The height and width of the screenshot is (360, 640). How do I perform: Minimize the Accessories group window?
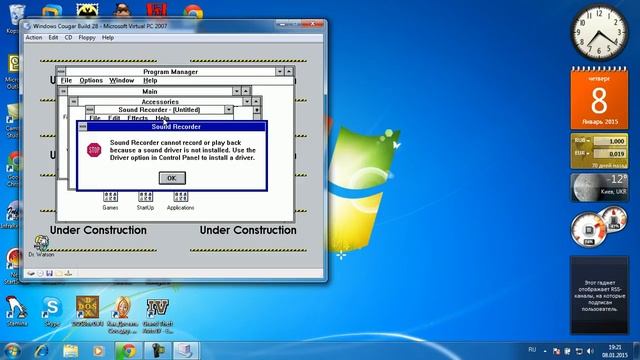point(247,101)
